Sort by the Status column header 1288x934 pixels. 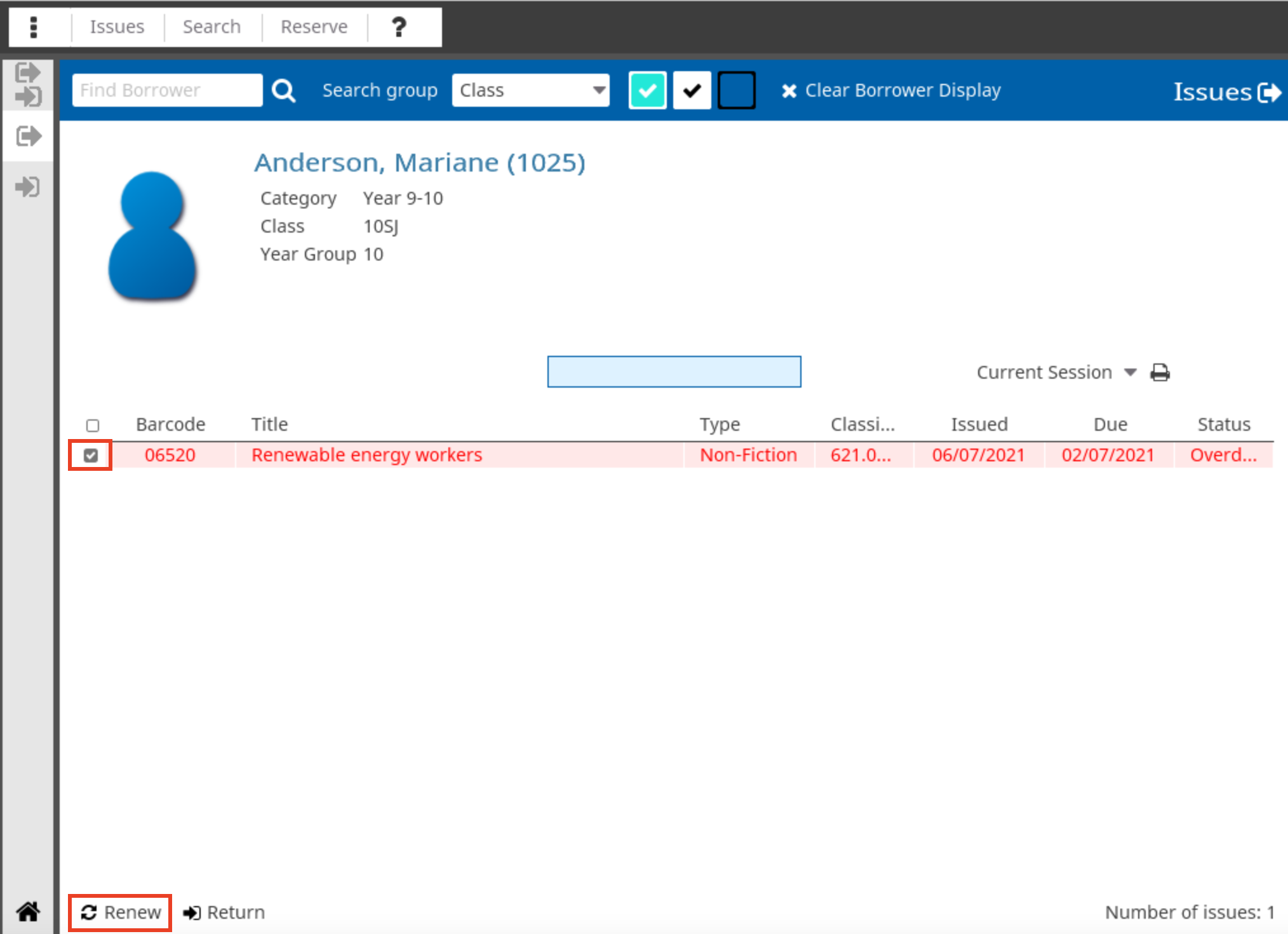[1224, 424]
